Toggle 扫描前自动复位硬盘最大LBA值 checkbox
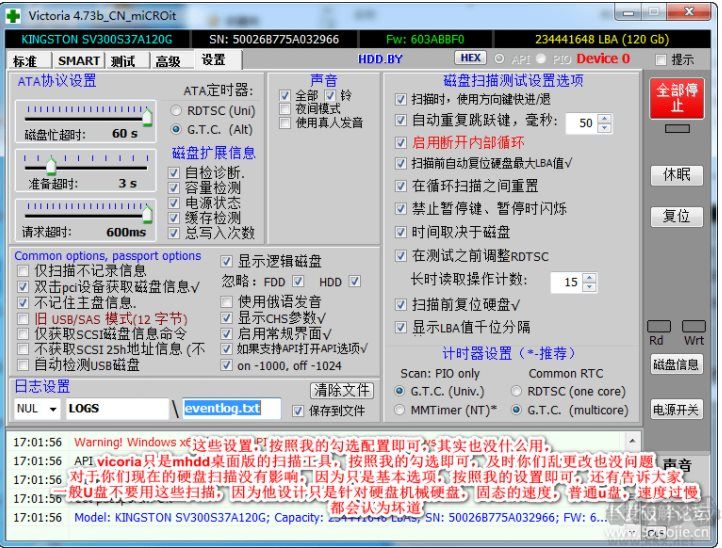The width and height of the screenshot is (722, 548). click(401, 163)
